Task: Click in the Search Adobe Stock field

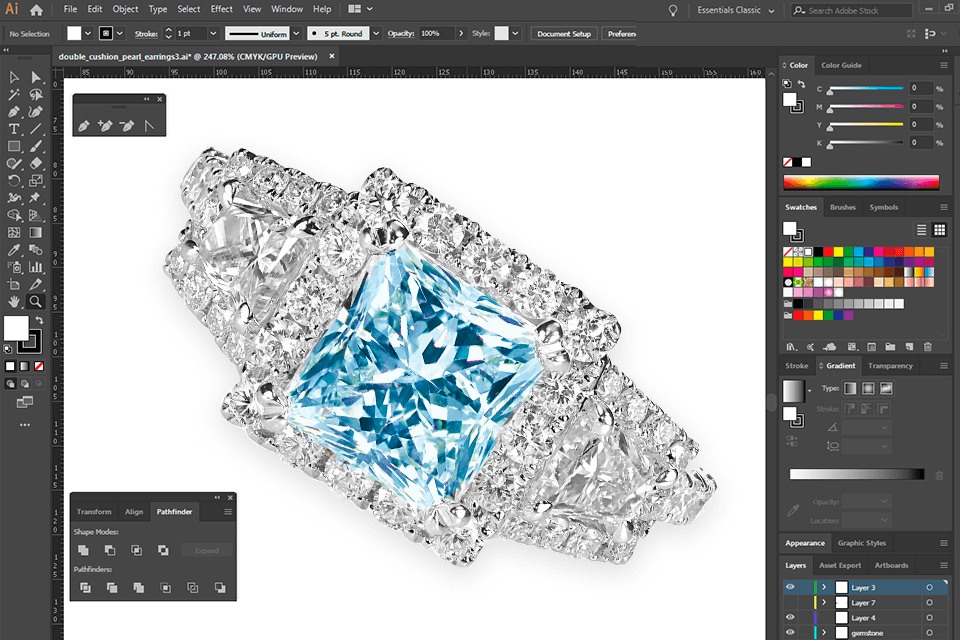Action: pyautogui.click(x=852, y=10)
